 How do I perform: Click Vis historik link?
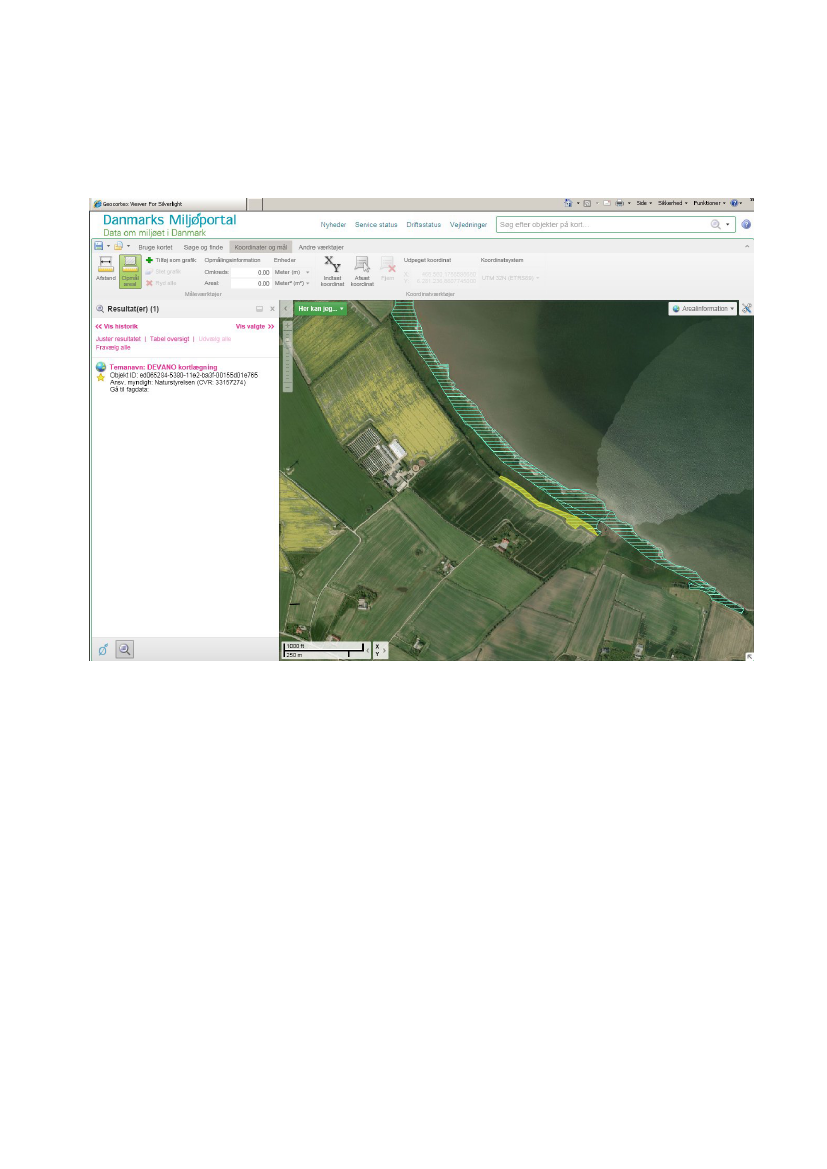[117, 327]
